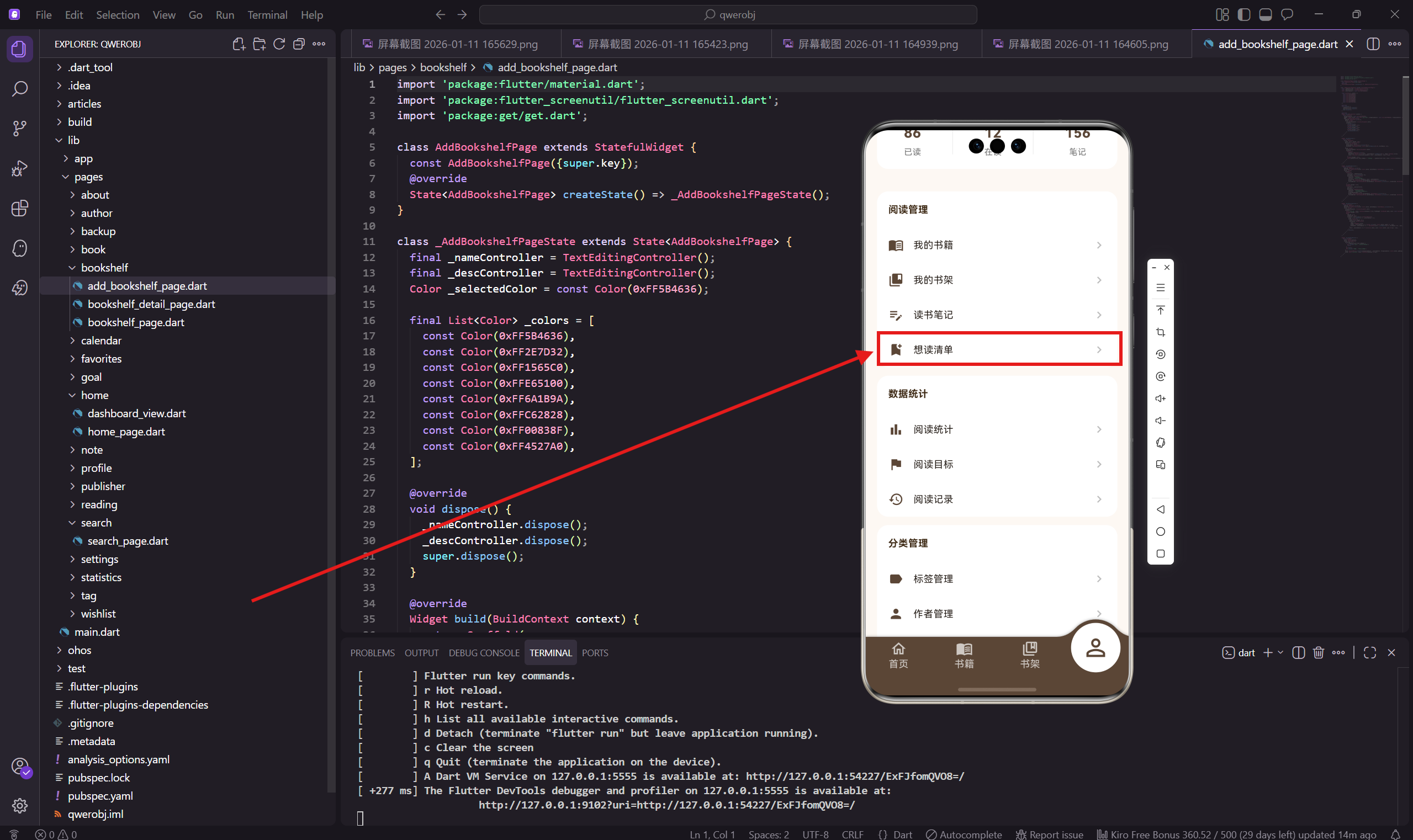Maximize the terminal panel size
Screen dimensions: 1413x840
(x=1369, y=653)
